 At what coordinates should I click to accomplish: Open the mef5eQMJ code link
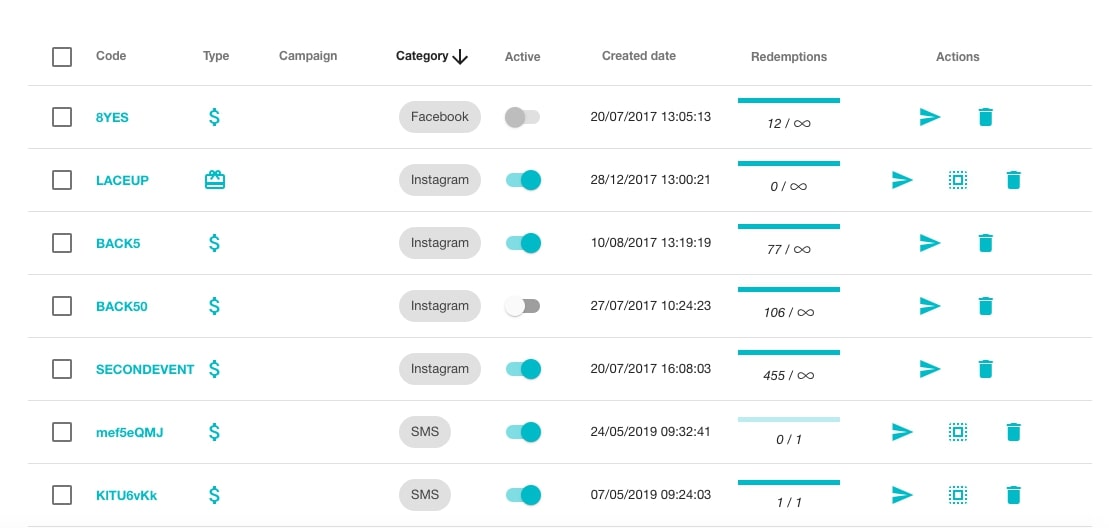tap(129, 433)
